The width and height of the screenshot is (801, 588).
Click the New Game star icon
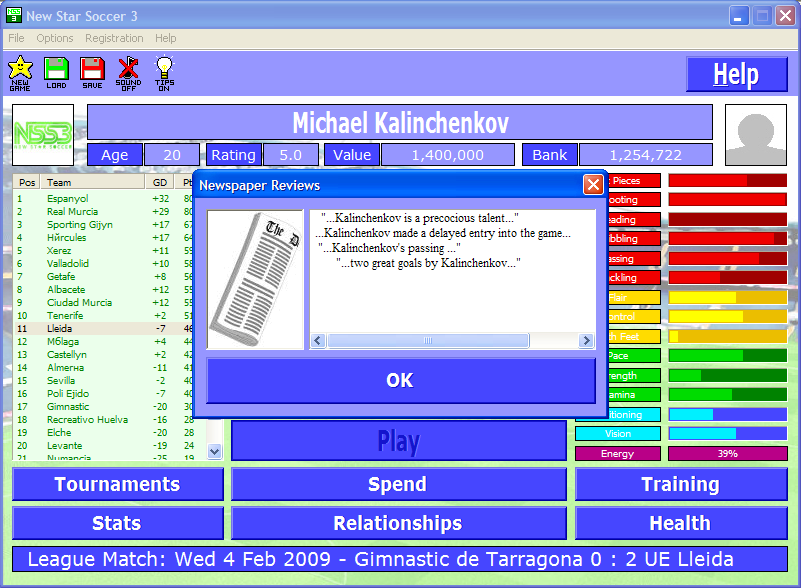click(20, 73)
